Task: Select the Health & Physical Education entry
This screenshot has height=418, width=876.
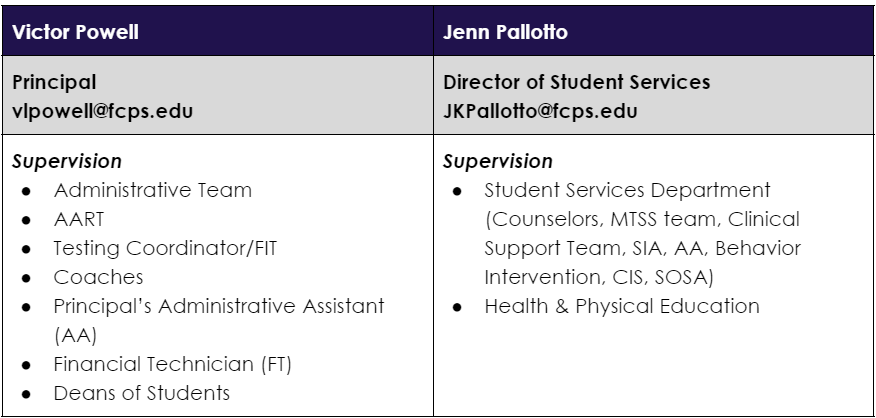Action: [x=622, y=305]
